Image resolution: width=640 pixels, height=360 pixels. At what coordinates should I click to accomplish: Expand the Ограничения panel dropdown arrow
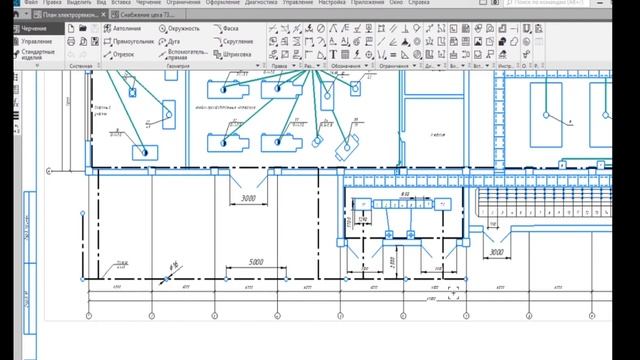click(414, 66)
